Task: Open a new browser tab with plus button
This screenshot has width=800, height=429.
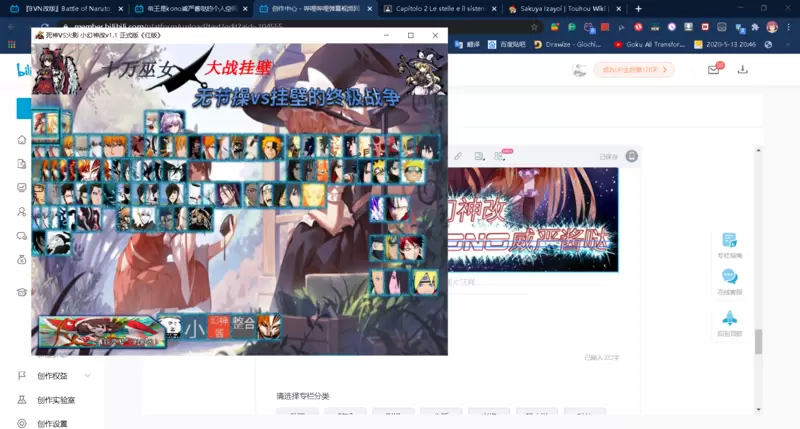Action: (638, 9)
